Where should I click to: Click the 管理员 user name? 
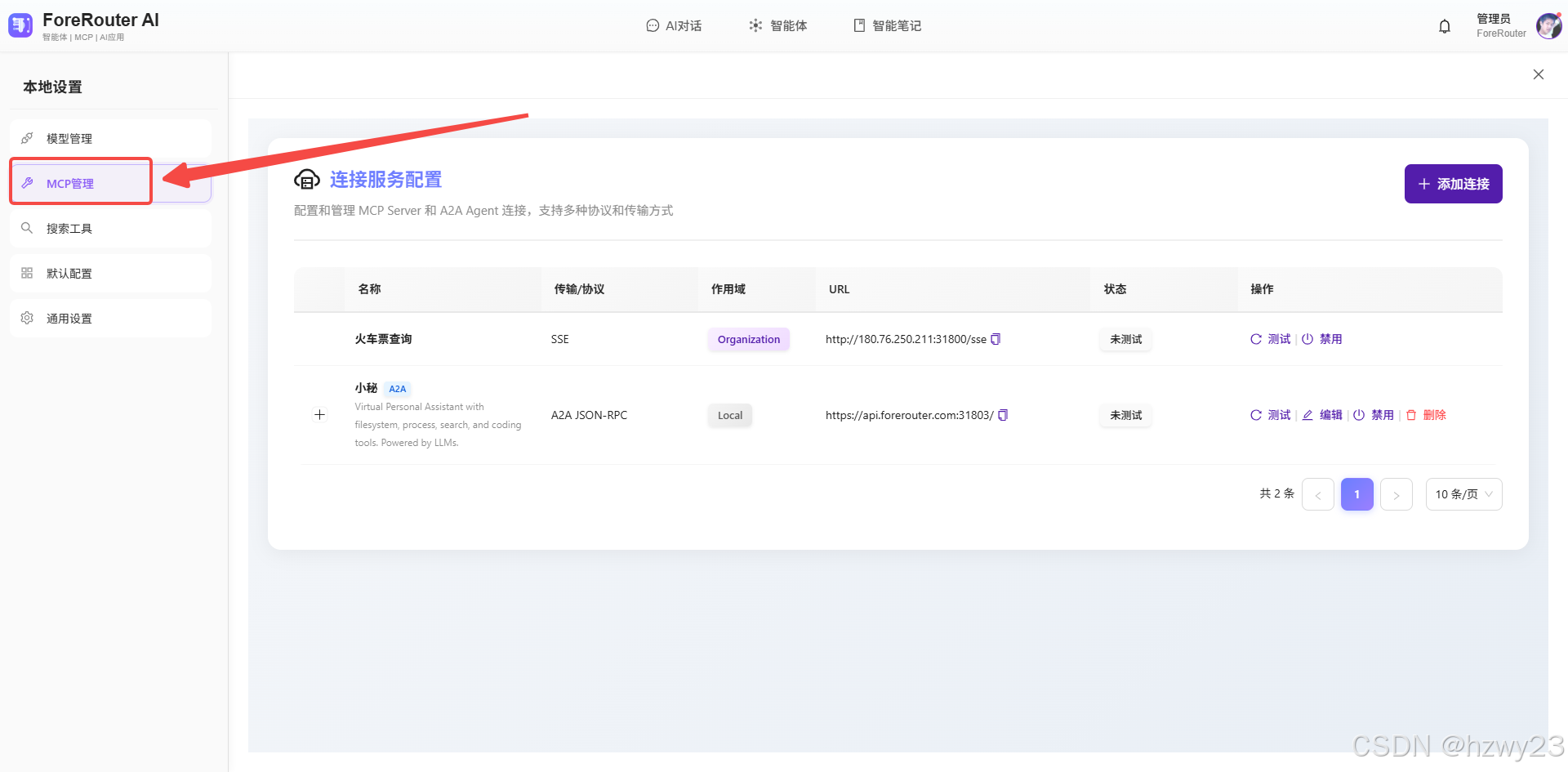point(1494,19)
